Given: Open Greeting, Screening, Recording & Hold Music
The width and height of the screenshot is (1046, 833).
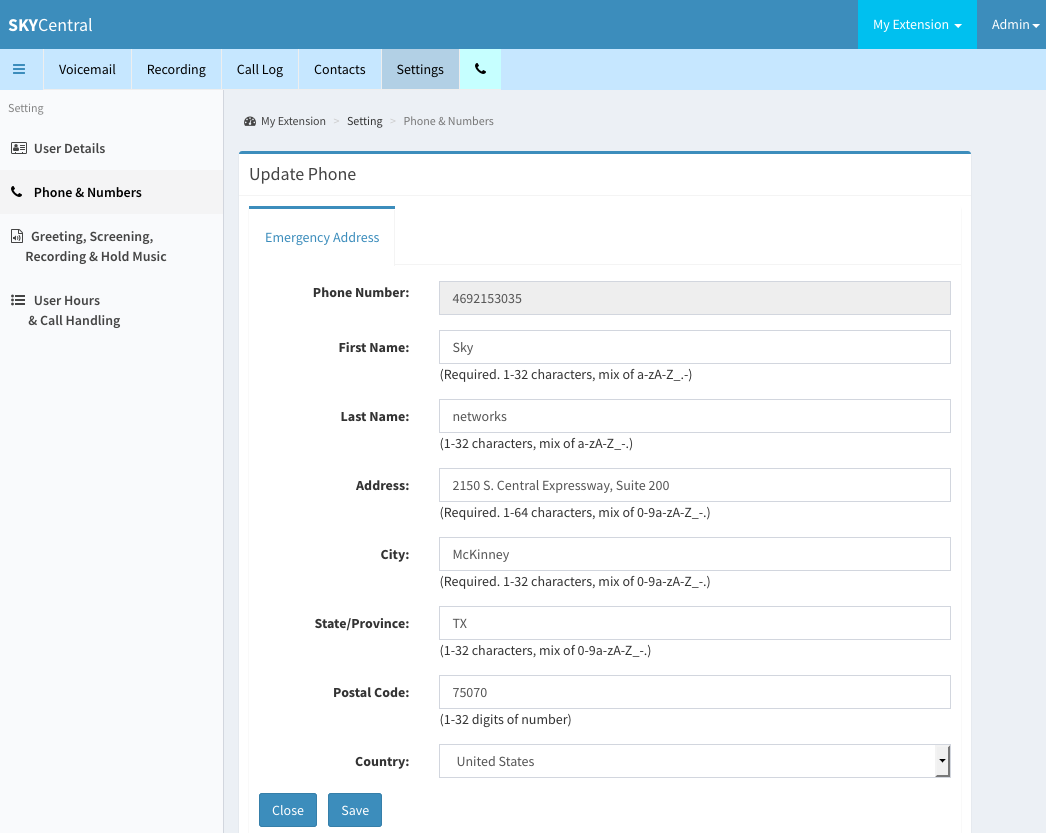Looking at the screenshot, I should [x=111, y=246].
